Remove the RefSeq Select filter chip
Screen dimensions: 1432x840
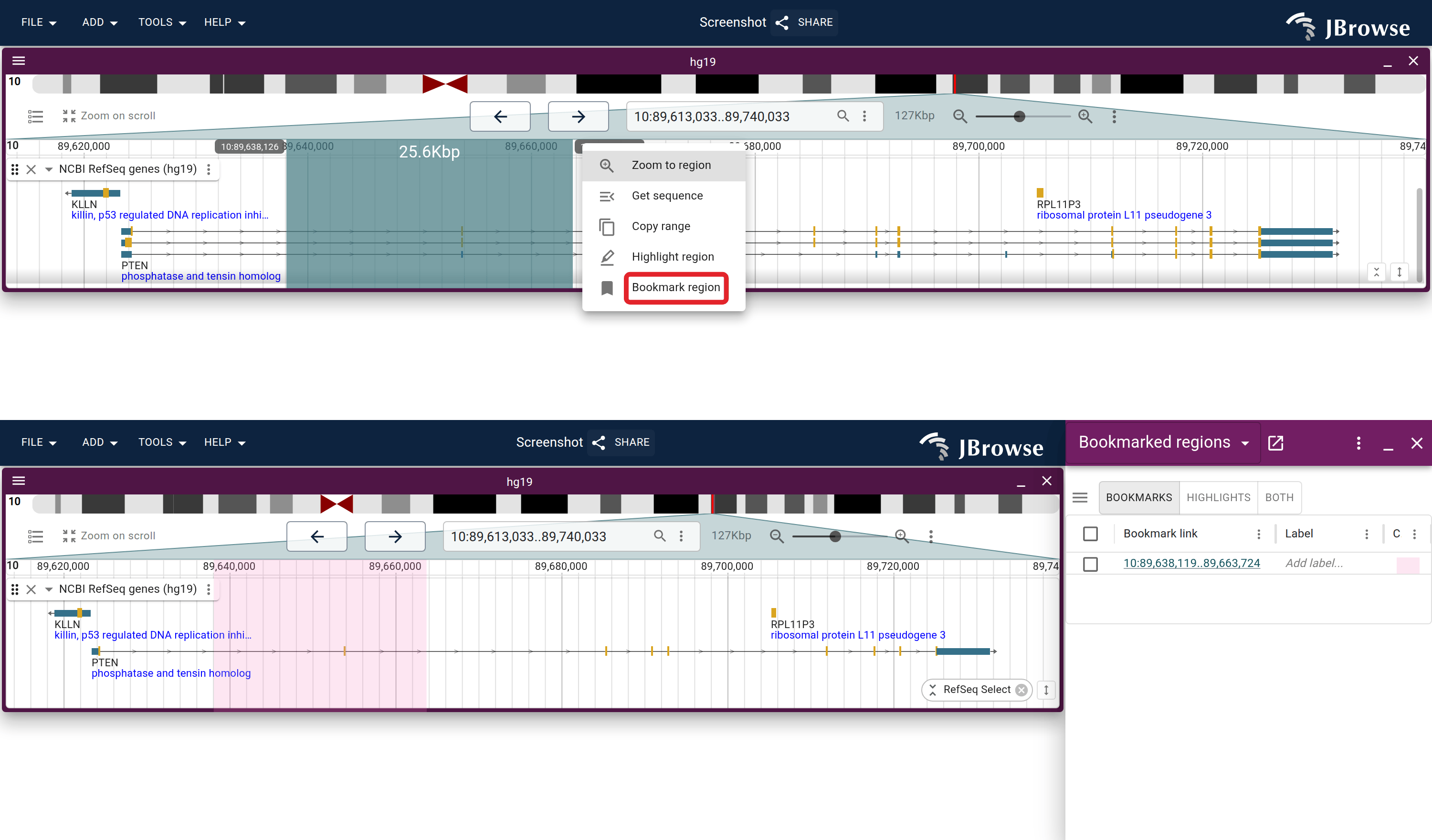(x=1021, y=690)
